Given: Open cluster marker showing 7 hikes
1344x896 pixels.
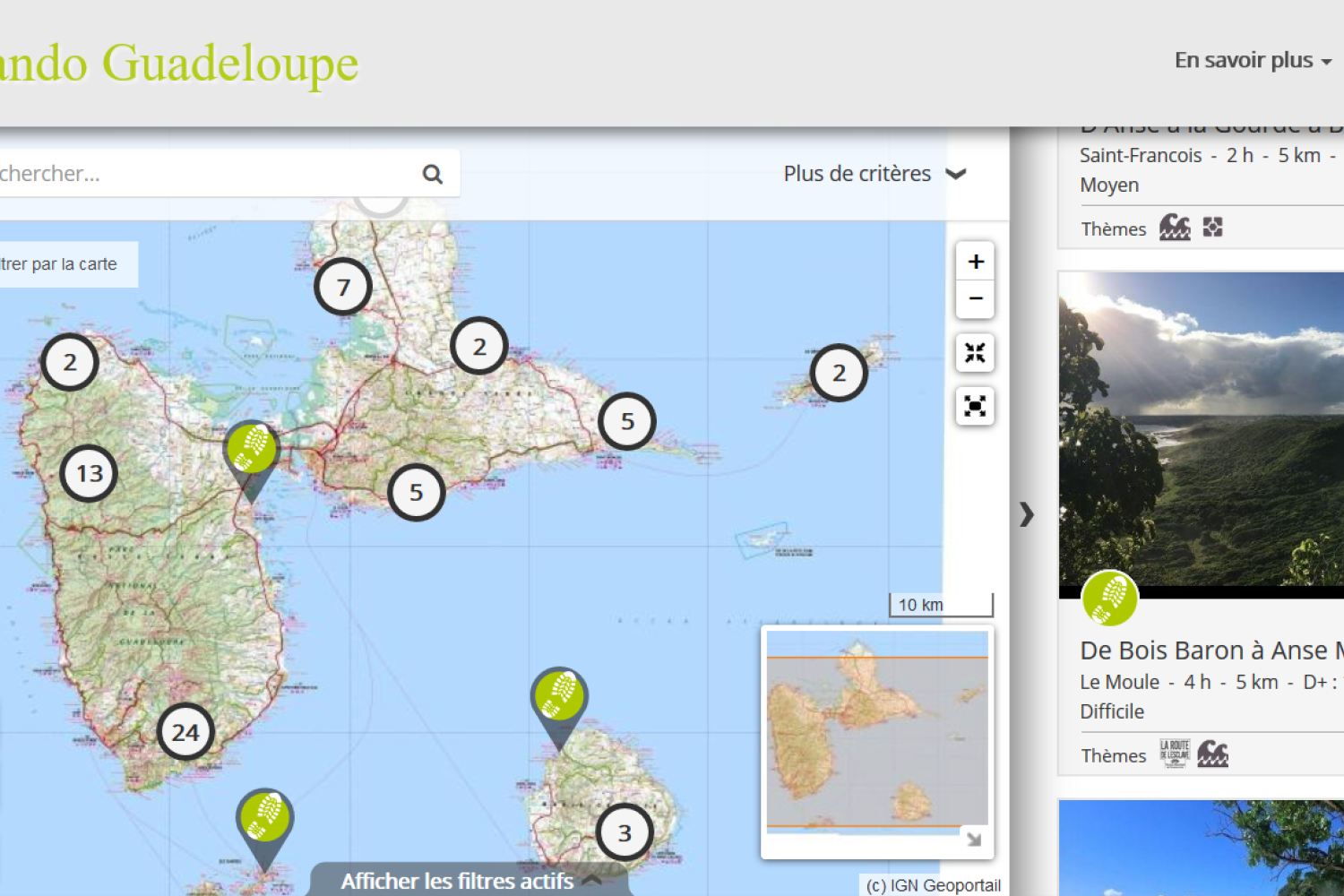Looking at the screenshot, I should [x=343, y=287].
